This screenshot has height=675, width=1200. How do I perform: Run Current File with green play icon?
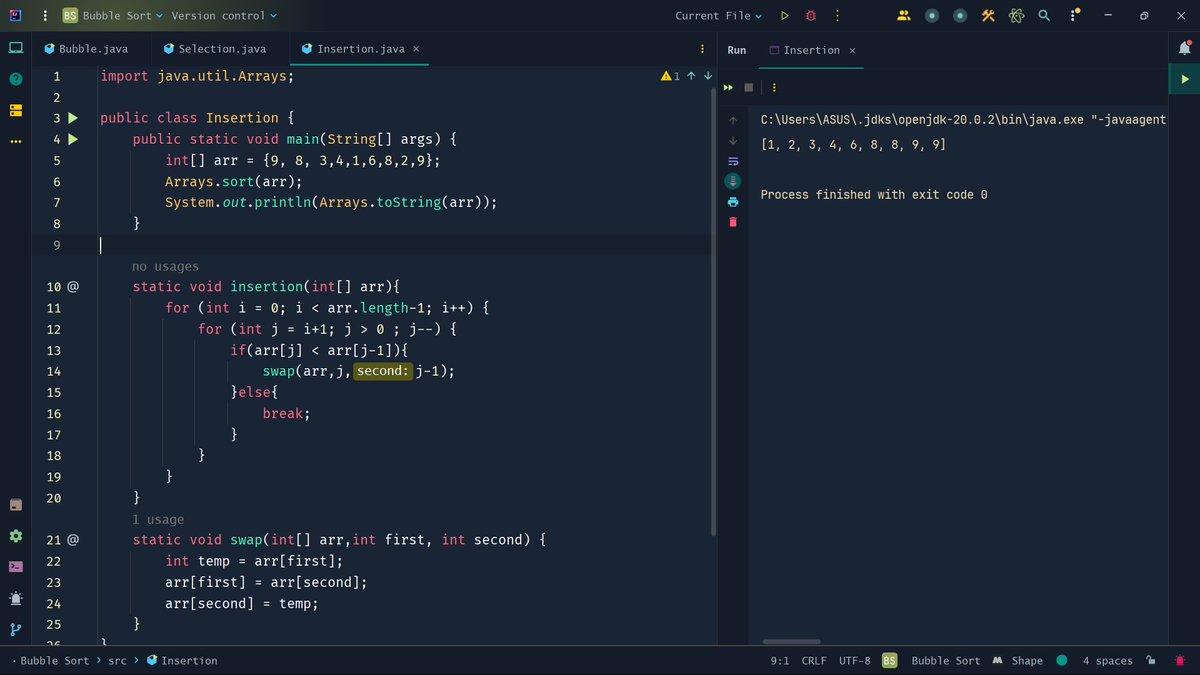coord(785,15)
